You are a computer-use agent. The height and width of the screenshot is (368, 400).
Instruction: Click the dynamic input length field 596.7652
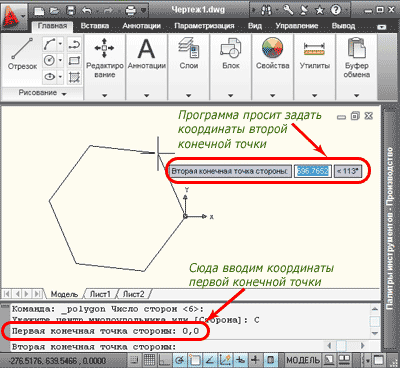point(313,171)
